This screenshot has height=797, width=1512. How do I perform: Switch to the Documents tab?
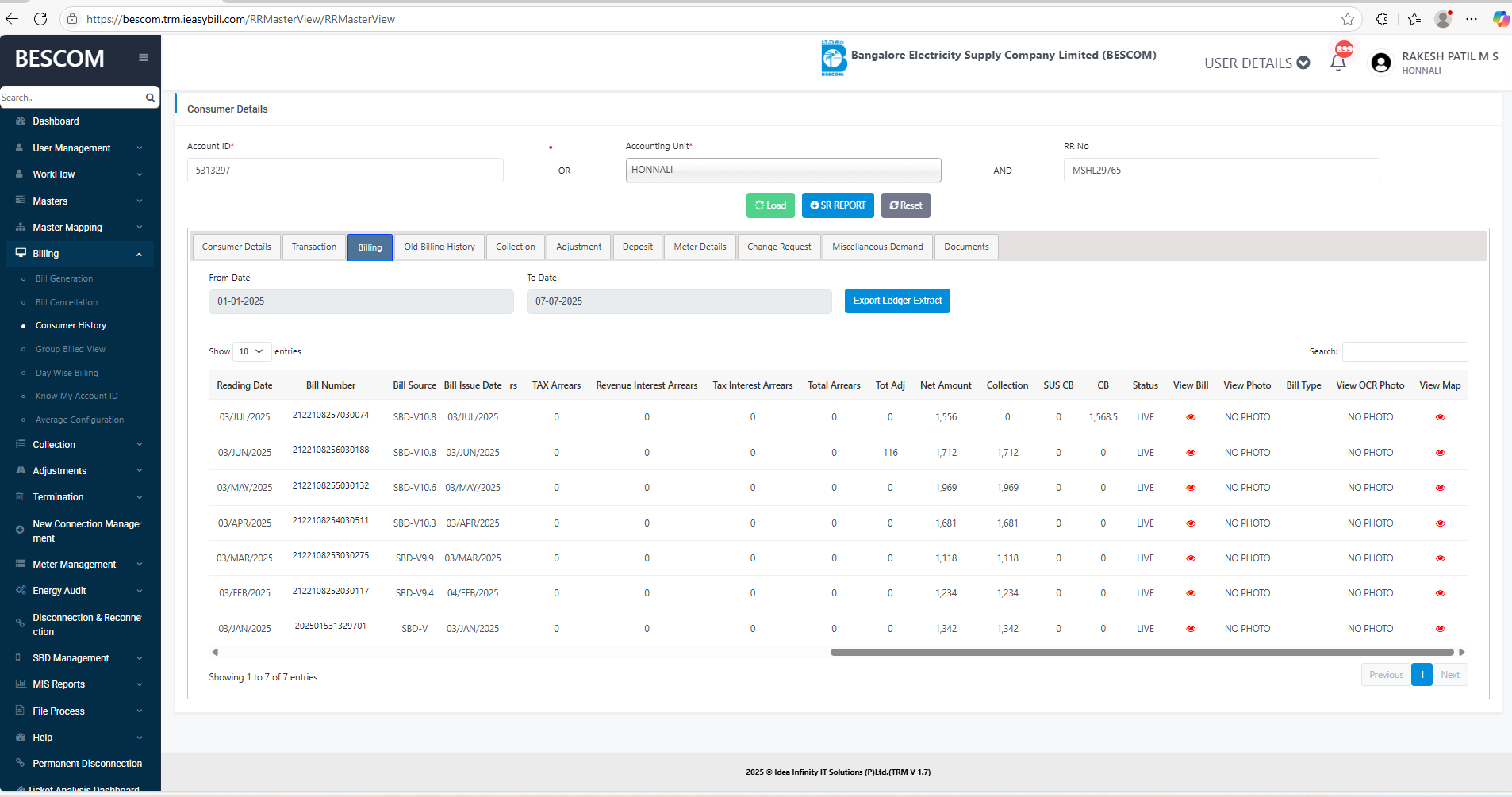[966, 247]
